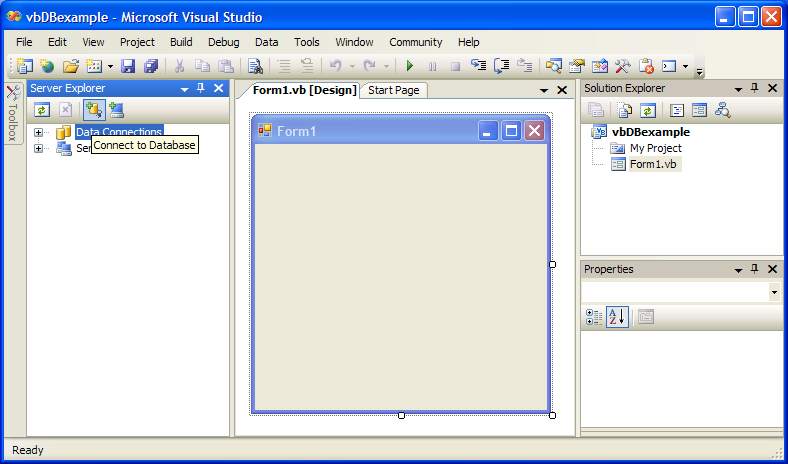The image size is (788, 464).
Task: Select My Project in Solution Explorer
Action: pyautogui.click(x=655, y=148)
